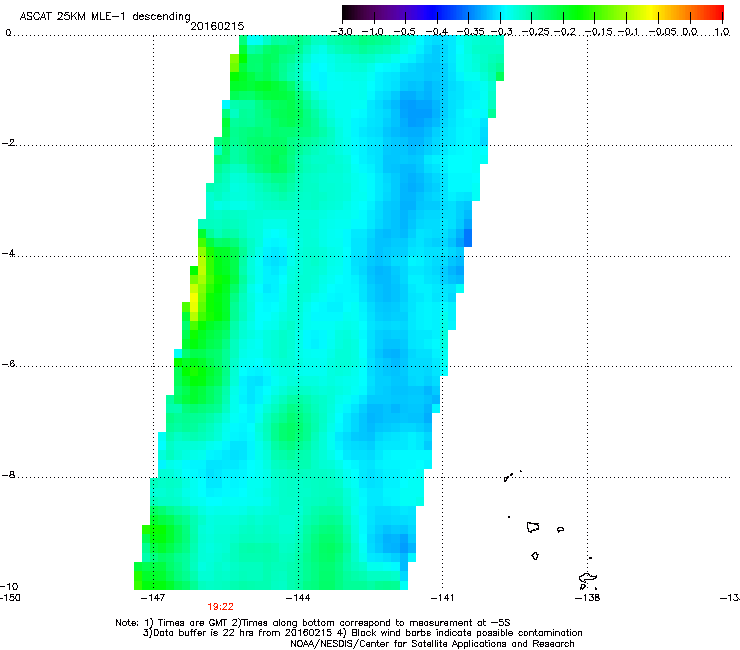Click the latitude axis label -6
740x650 pixels.
click(8, 364)
